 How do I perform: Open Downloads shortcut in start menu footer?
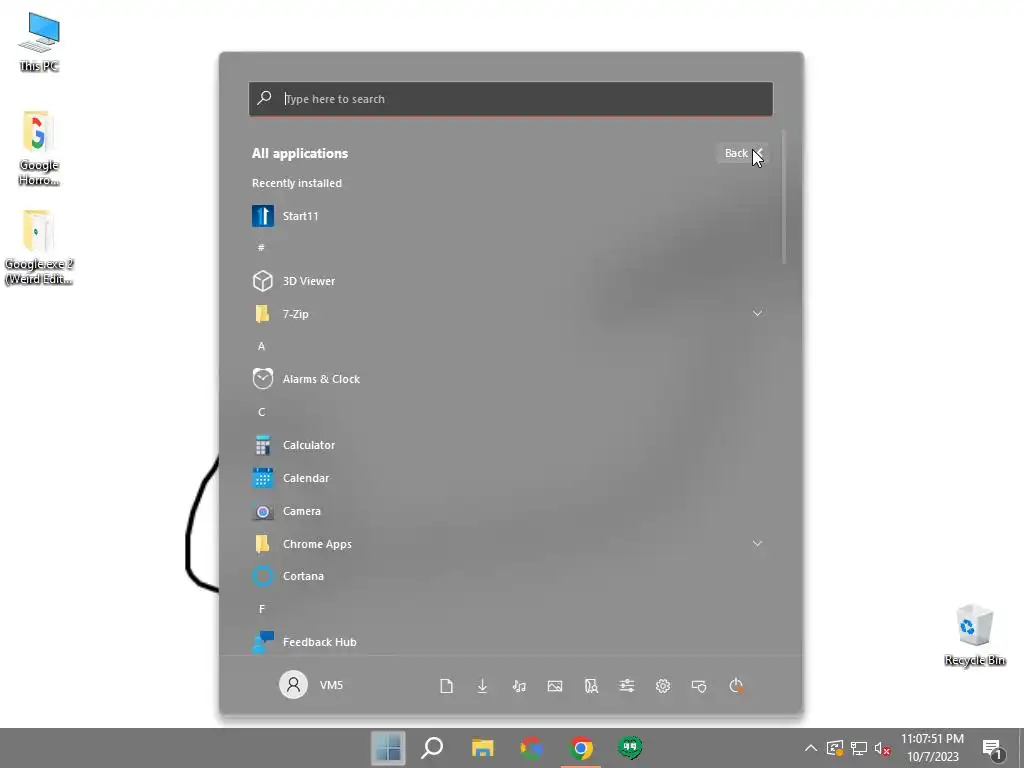[x=482, y=686]
